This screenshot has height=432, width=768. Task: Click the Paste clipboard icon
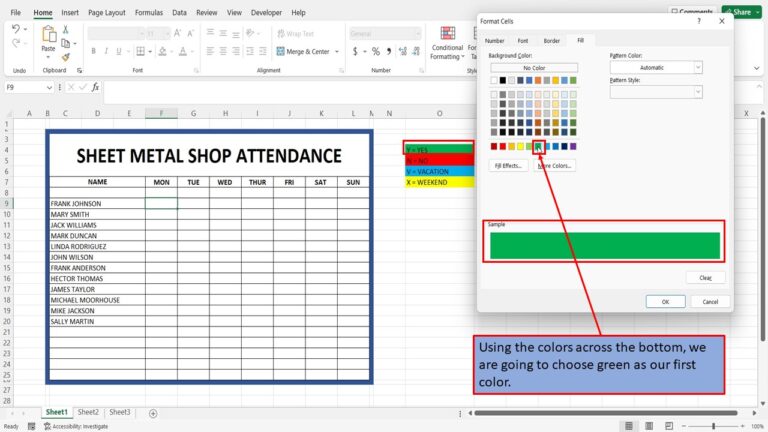click(48, 34)
